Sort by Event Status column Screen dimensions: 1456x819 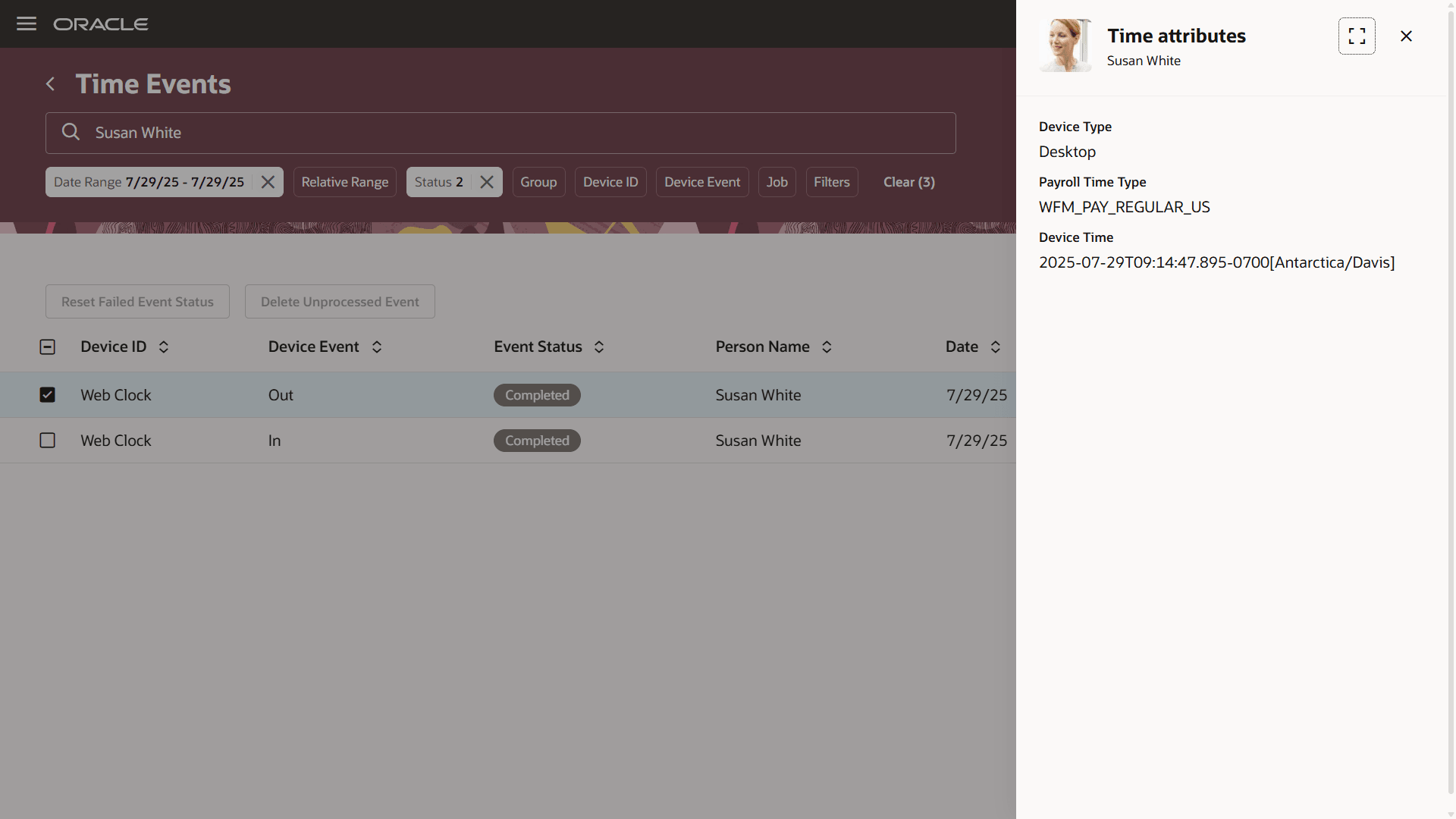tap(599, 347)
